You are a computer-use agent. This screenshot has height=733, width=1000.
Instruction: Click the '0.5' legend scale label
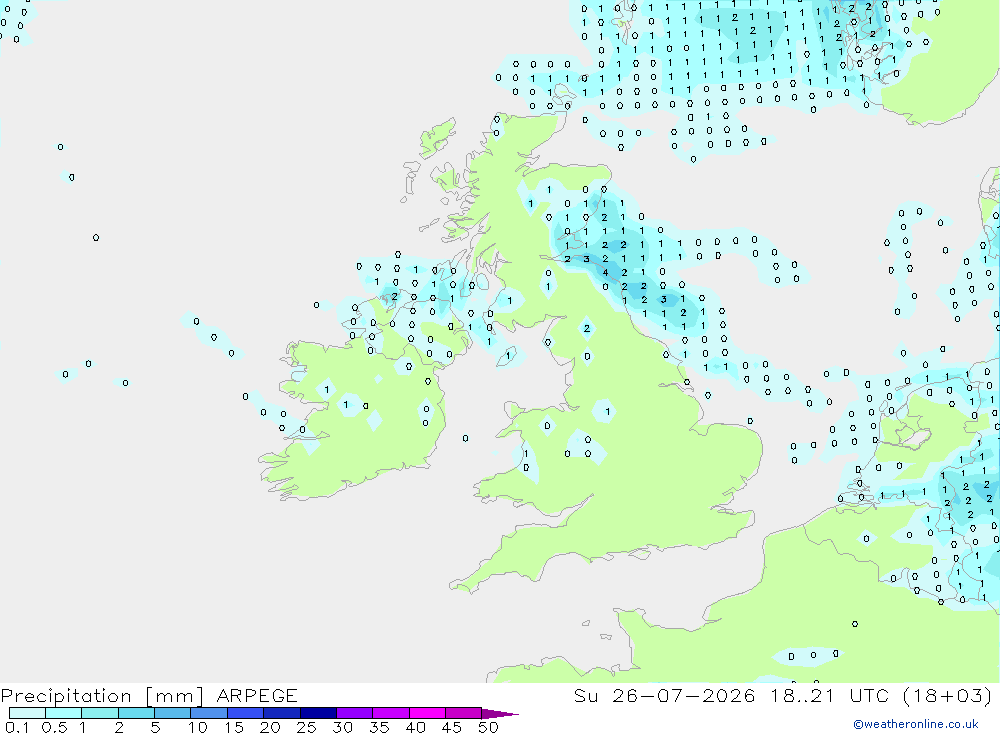(54, 727)
